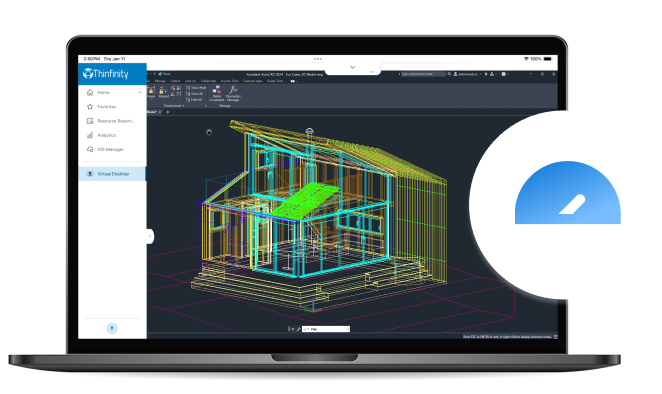Viewport: 662px width, 394px height.
Task: Click the Dimensional panel dialog launcher arrow
Action: [x=206, y=106]
